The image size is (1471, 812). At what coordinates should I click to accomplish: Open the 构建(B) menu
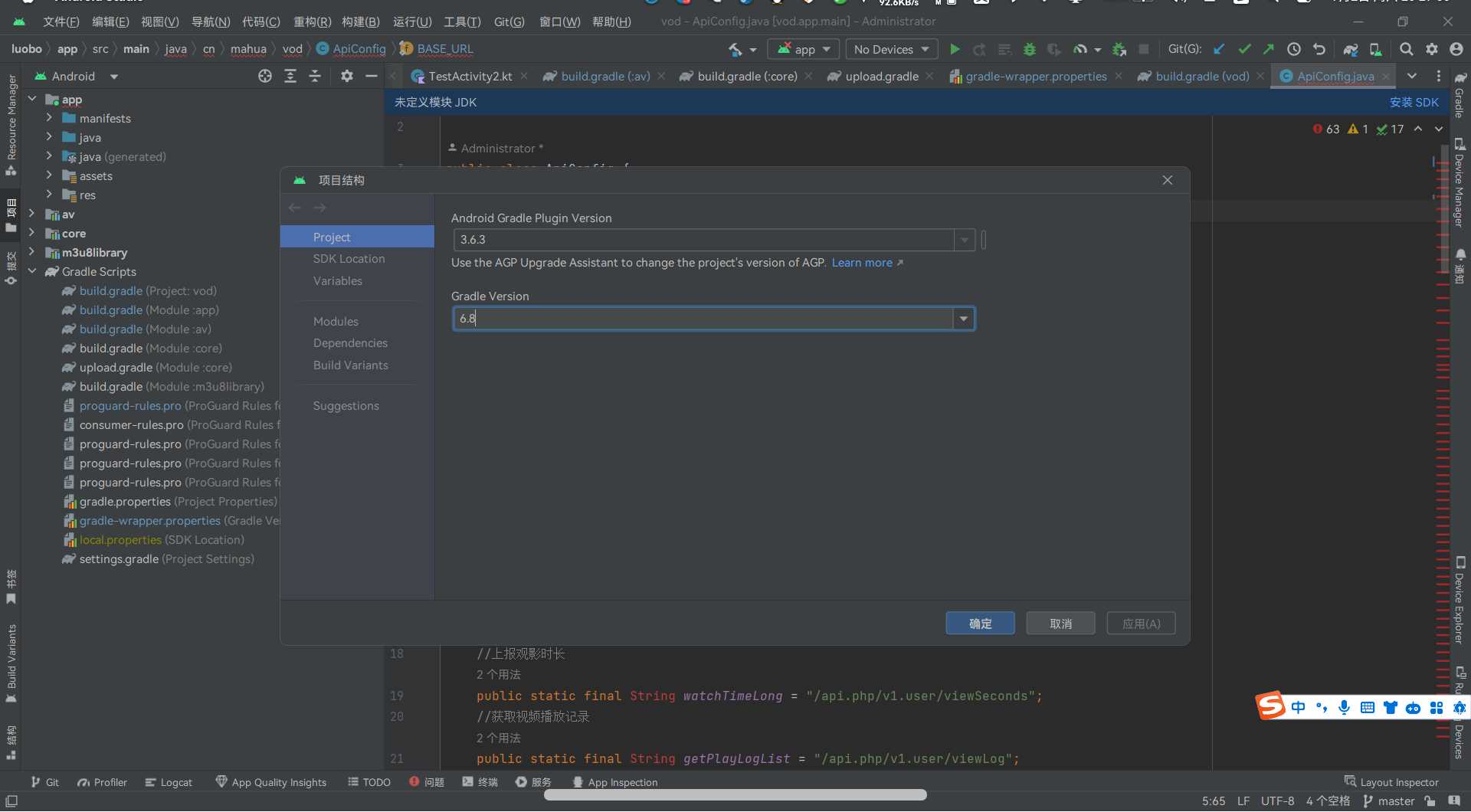click(360, 21)
